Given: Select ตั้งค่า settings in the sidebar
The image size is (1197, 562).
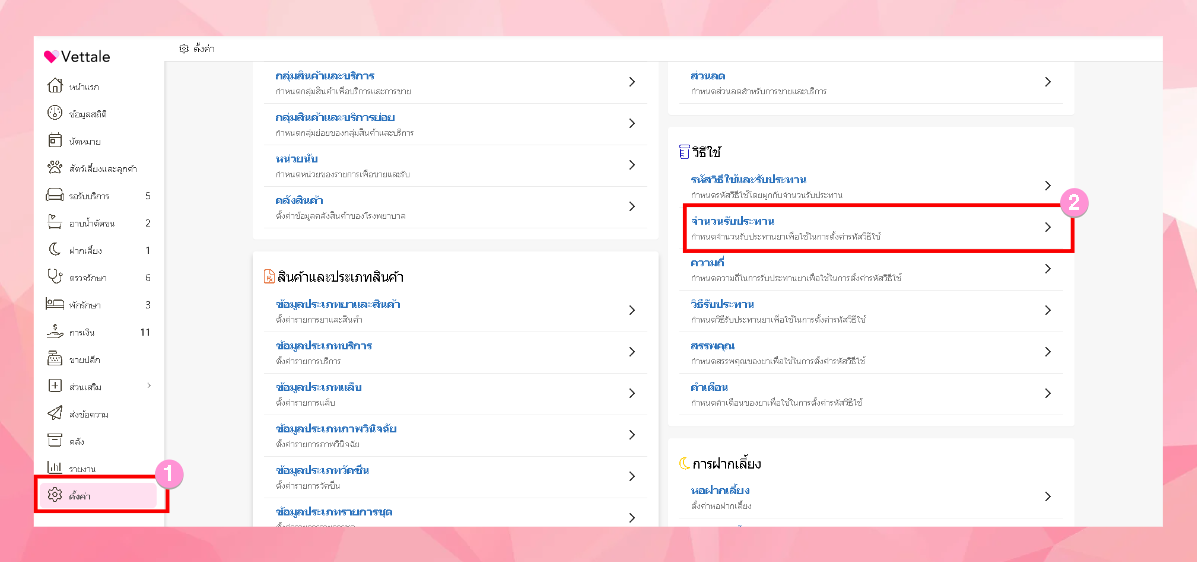Looking at the screenshot, I should tap(79, 495).
